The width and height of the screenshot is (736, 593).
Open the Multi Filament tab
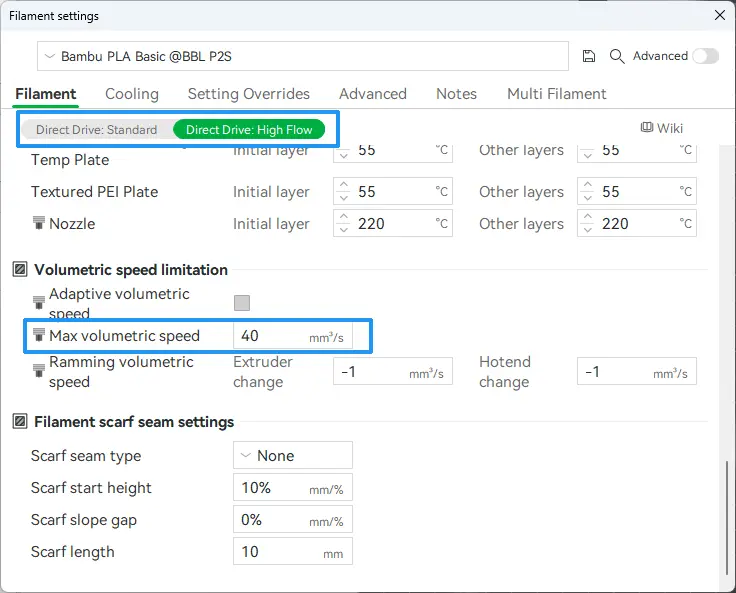coord(557,94)
